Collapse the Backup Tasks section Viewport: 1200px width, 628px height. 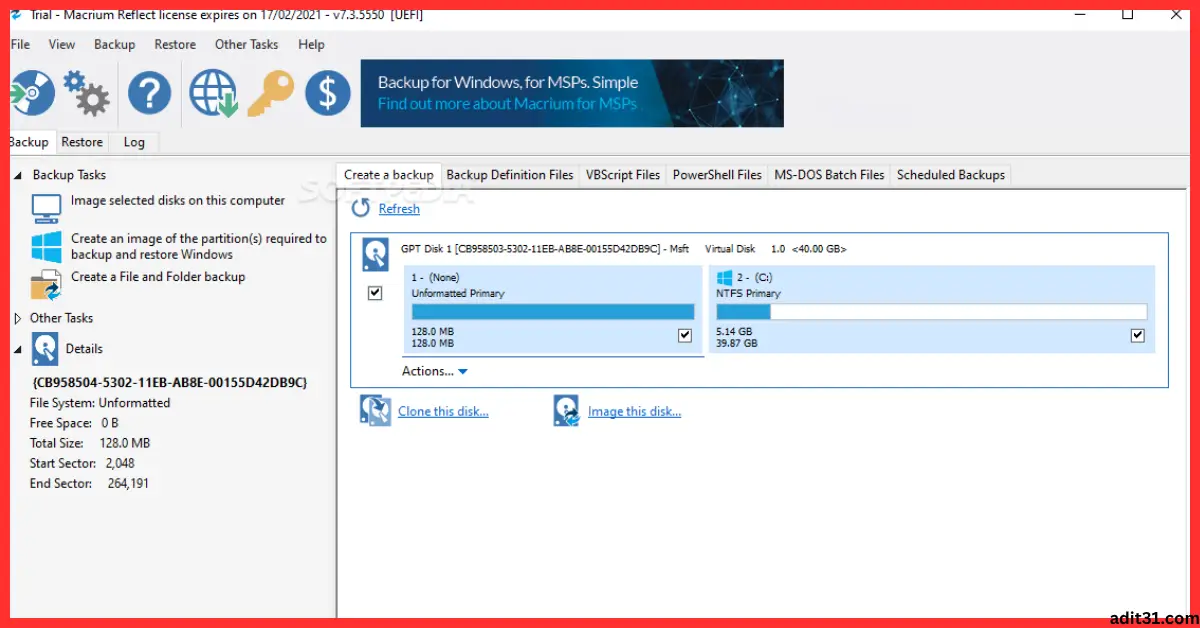click(17, 175)
